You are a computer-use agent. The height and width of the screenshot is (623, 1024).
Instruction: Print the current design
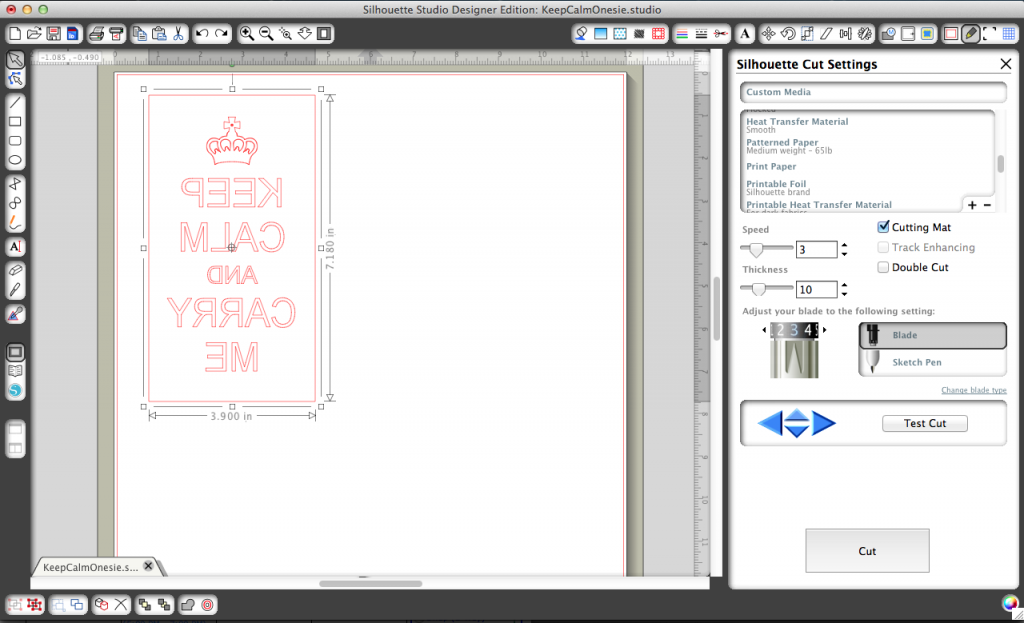tap(97, 33)
